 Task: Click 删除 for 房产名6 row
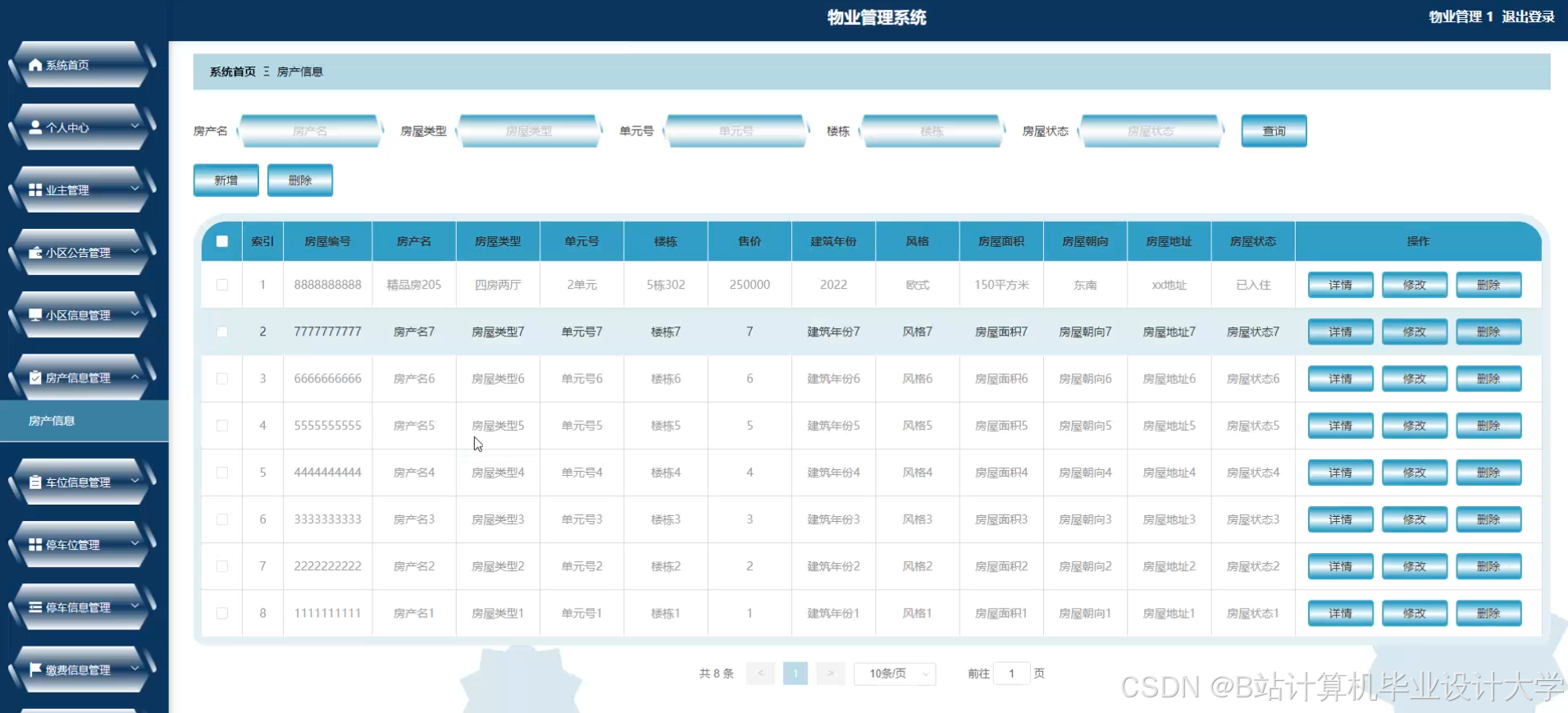(x=1488, y=378)
